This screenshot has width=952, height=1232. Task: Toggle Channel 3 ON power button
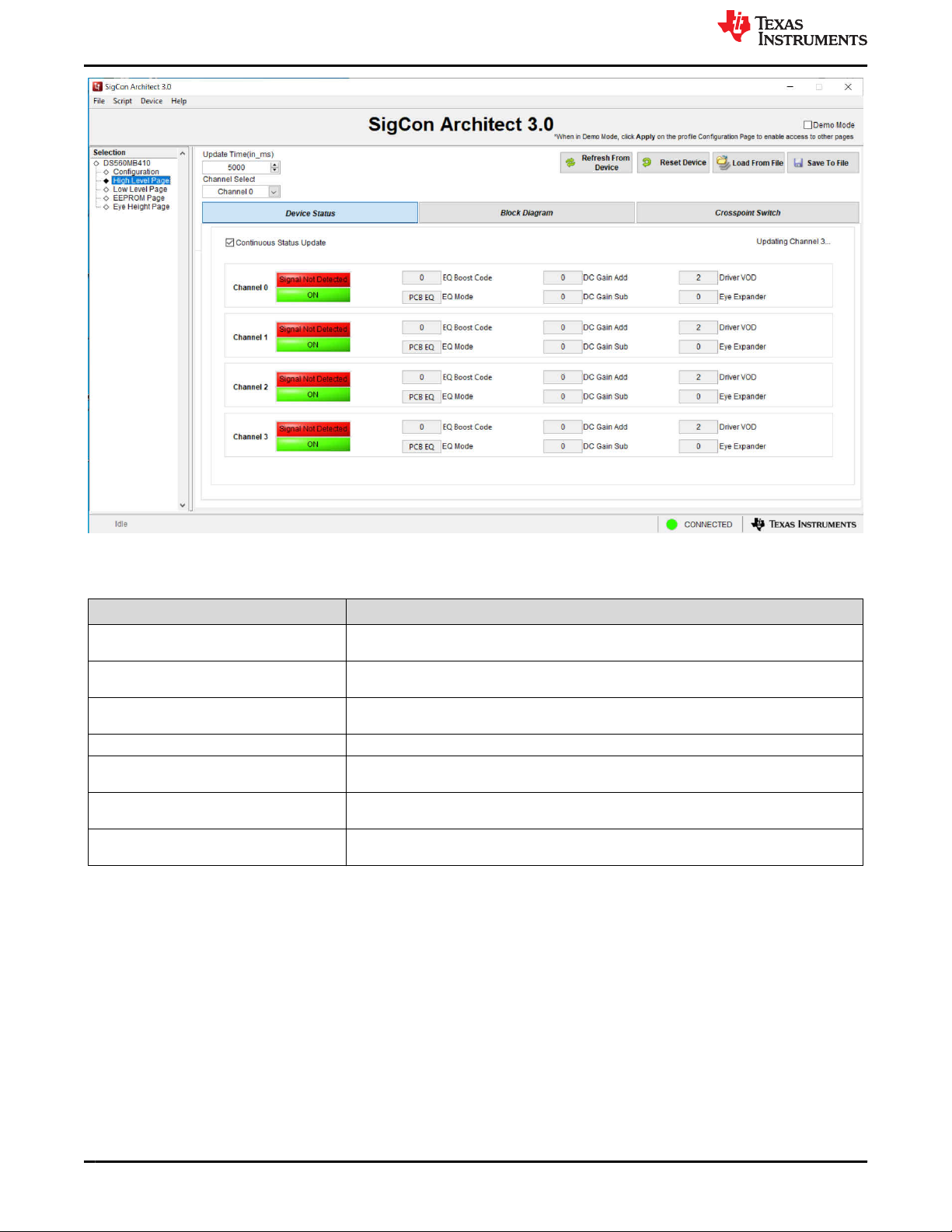(x=313, y=445)
